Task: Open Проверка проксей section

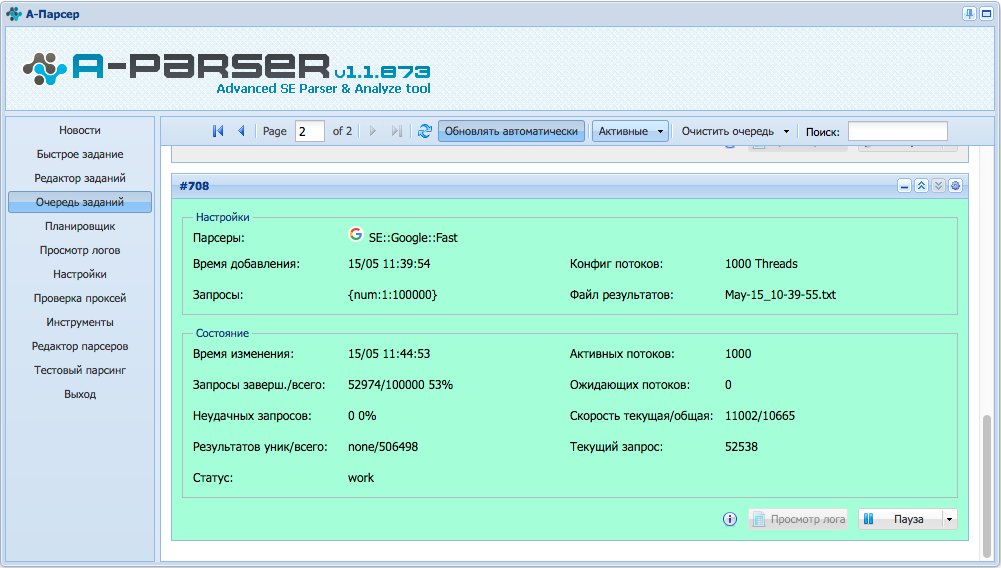Action: point(80,298)
